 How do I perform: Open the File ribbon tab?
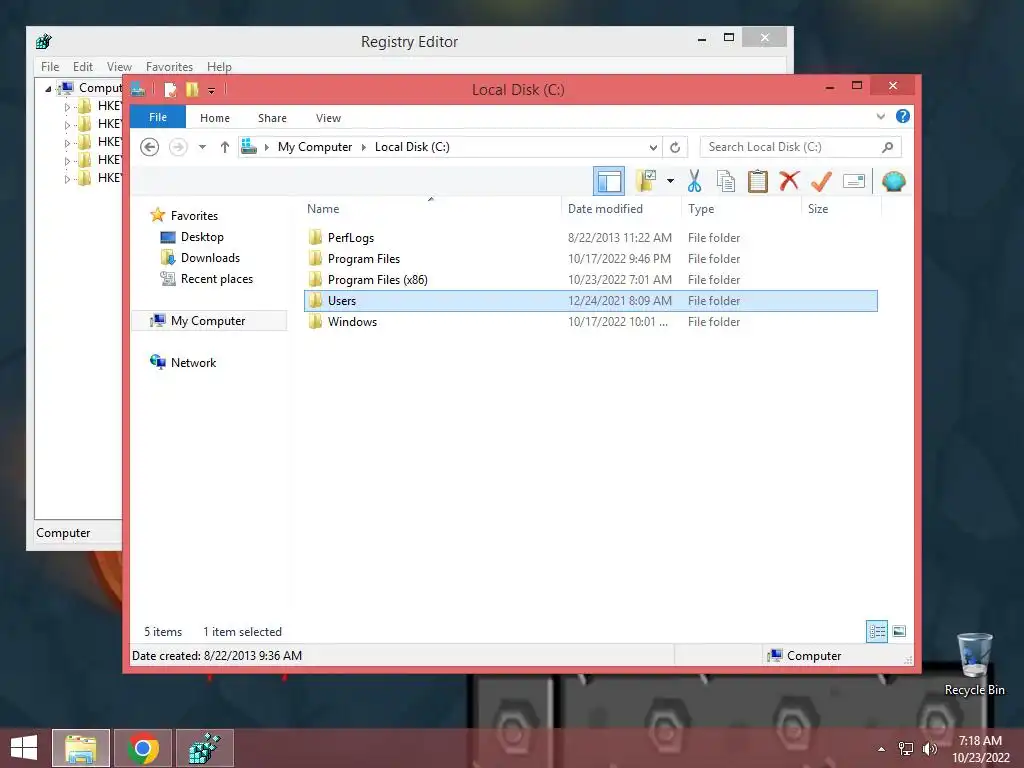pos(158,118)
